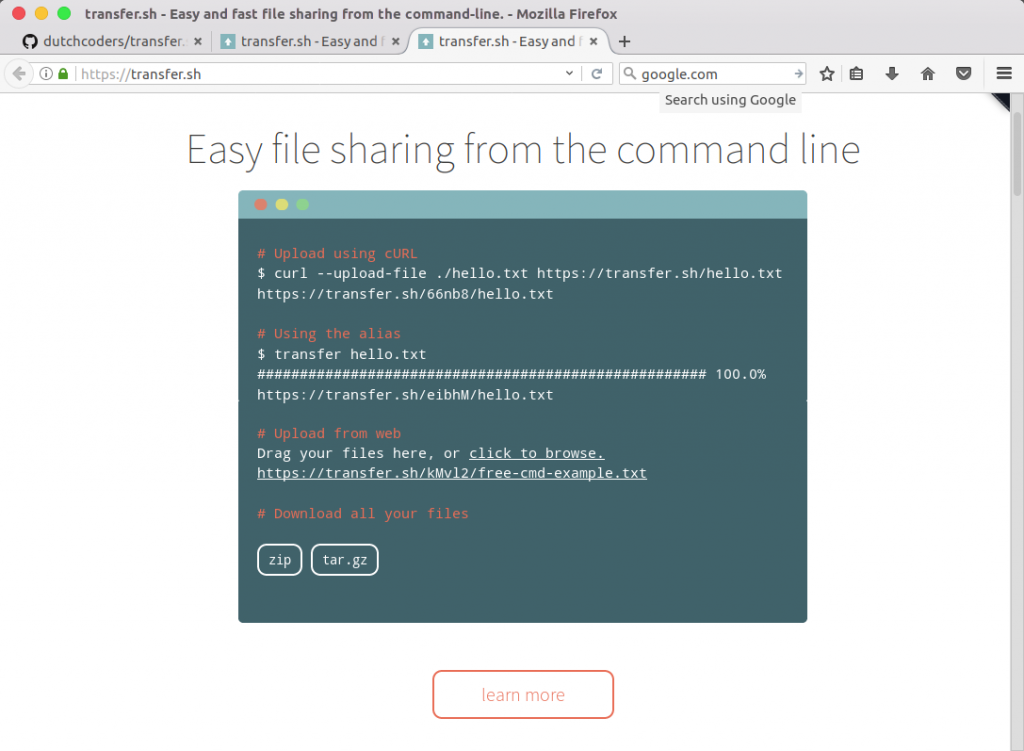Click the site security padlock icon
1024x751 pixels.
click(62, 73)
